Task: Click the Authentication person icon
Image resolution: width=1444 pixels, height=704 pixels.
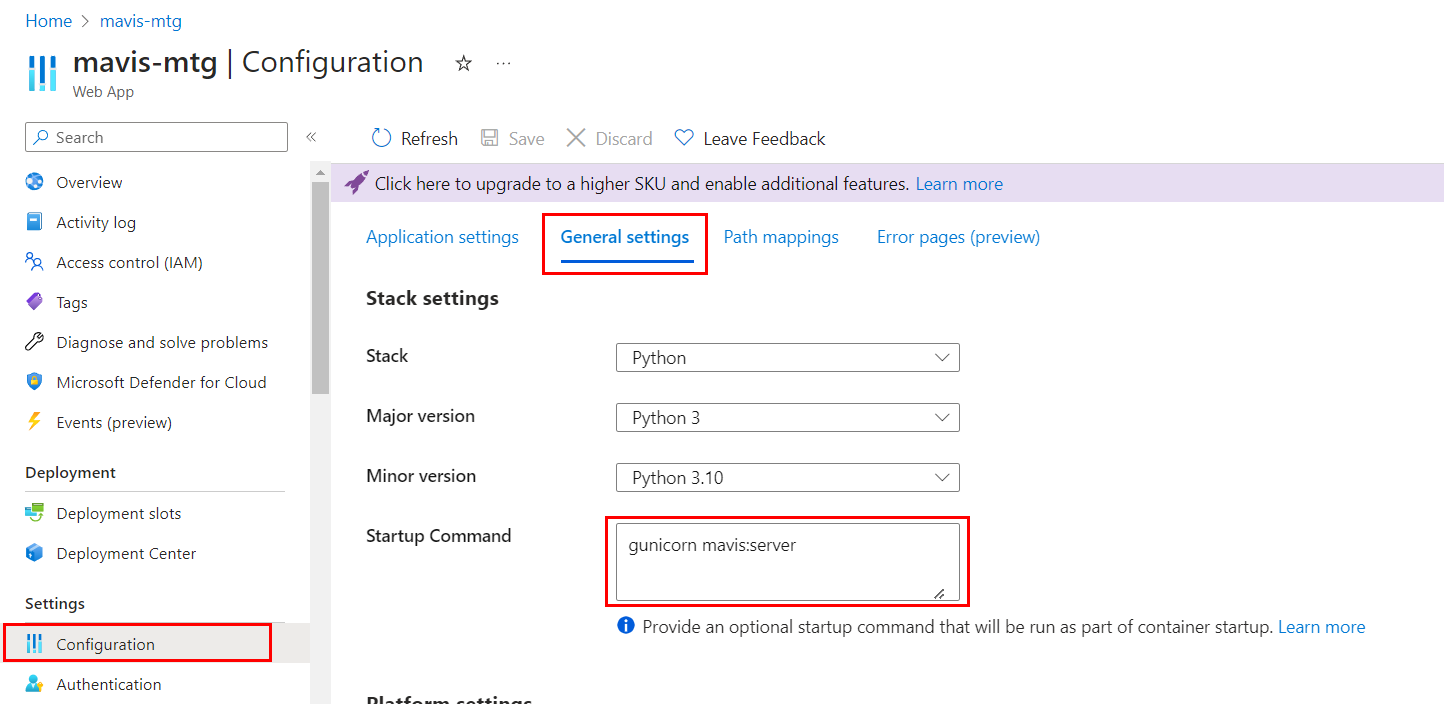Action: (35, 684)
